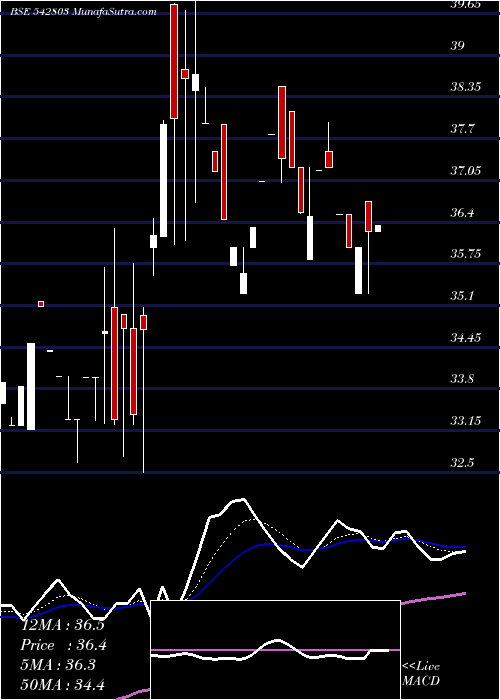Click the 50MA : 34.4 readout
Image resolution: width=500 pixels, height=700 pixels.
point(62,684)
